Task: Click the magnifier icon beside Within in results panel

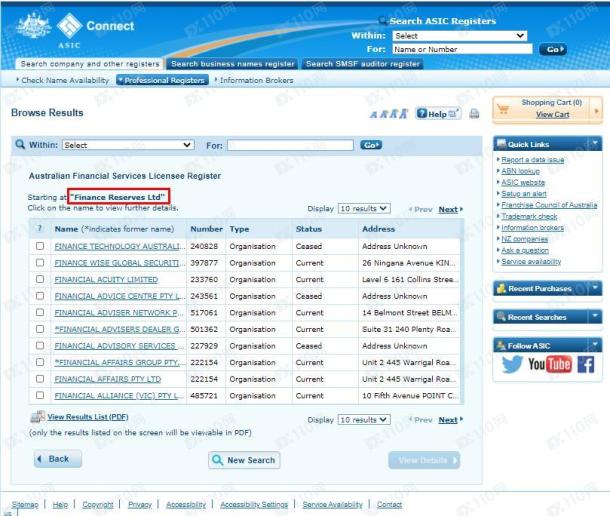Action: (20, 144)
